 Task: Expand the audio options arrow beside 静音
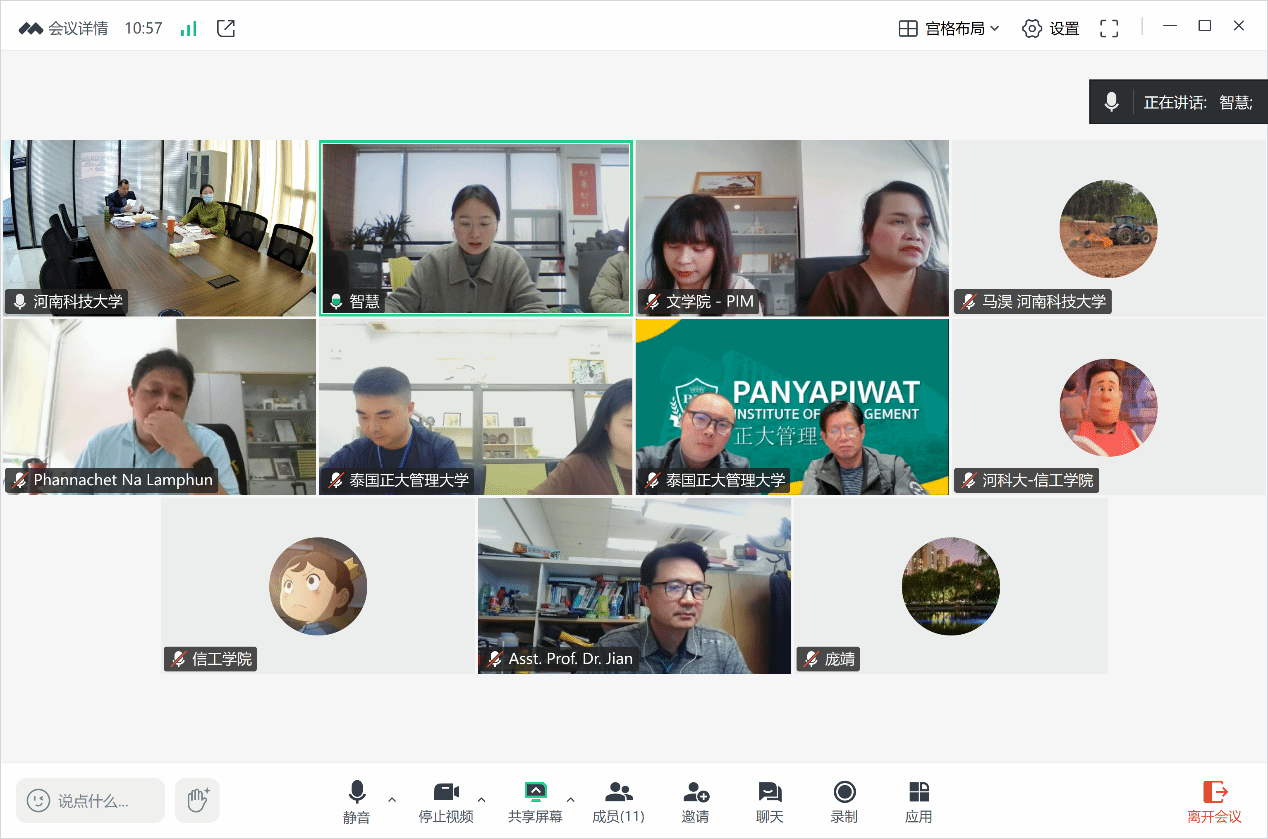[x=392, y=799]
